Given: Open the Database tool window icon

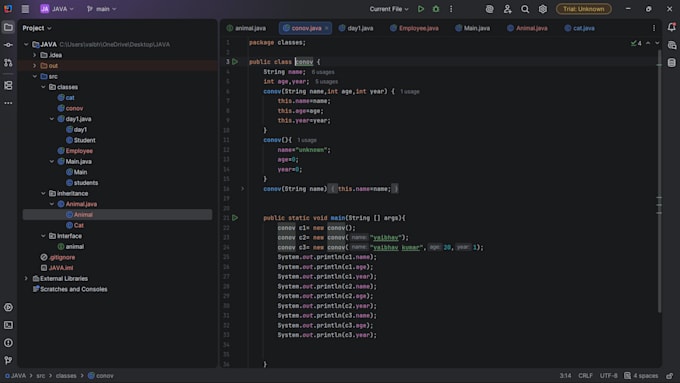Looking at the screenshot, I should pyautogui.click(x=671, y=62).
